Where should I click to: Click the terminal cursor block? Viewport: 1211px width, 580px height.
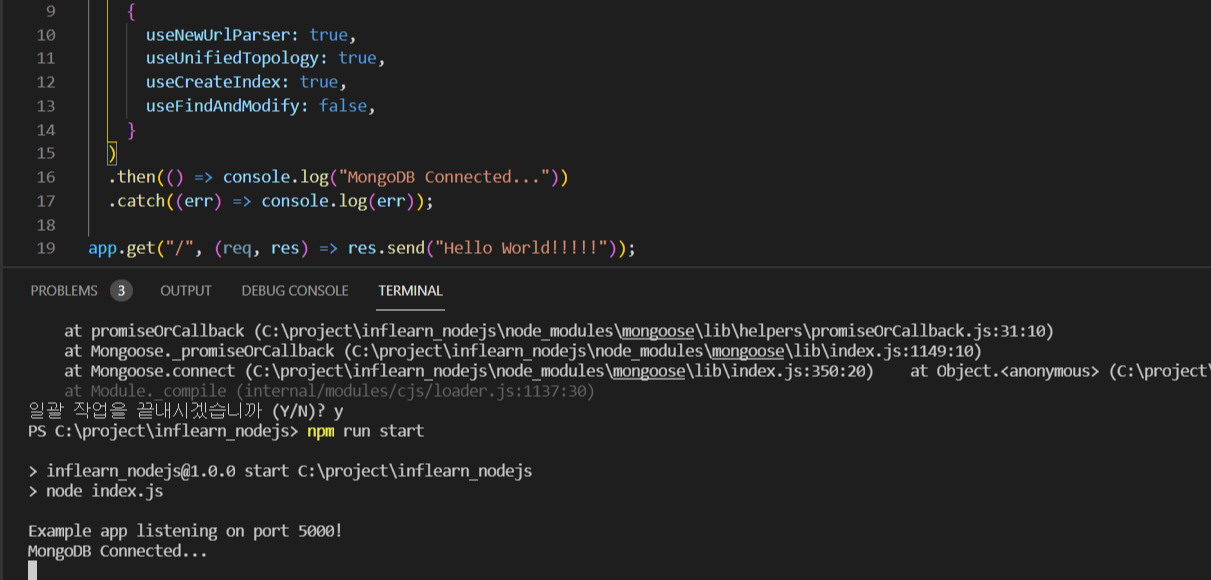[32, 570]
